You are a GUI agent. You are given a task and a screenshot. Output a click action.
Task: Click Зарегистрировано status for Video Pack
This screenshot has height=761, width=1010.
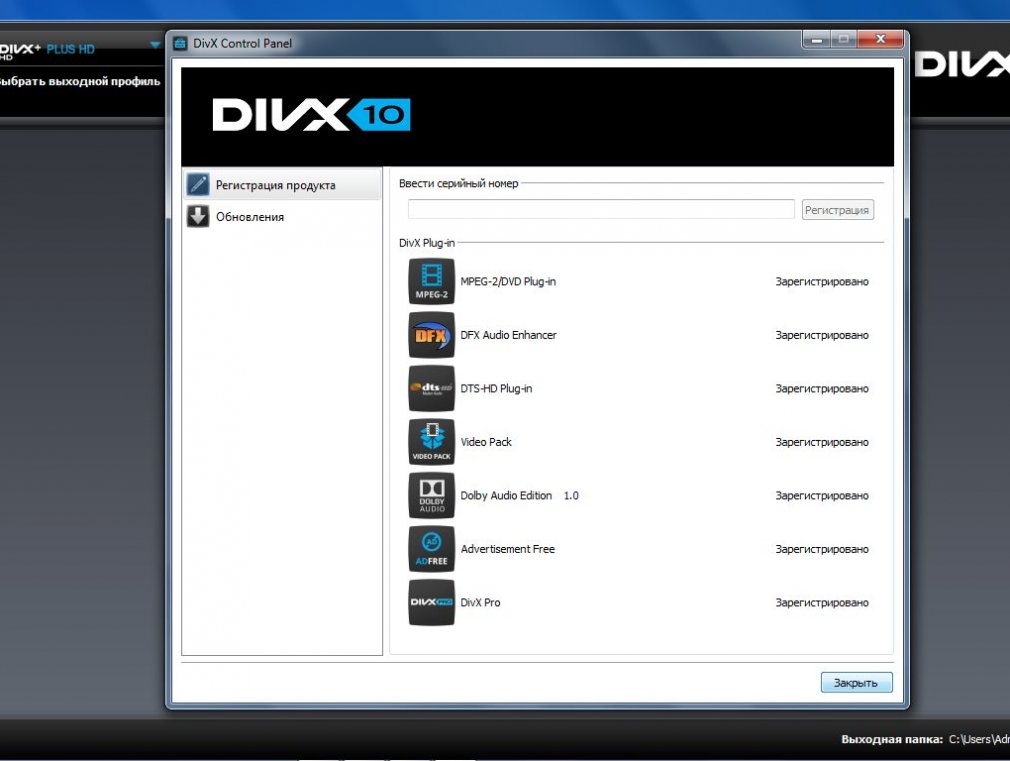click(822, 442)
